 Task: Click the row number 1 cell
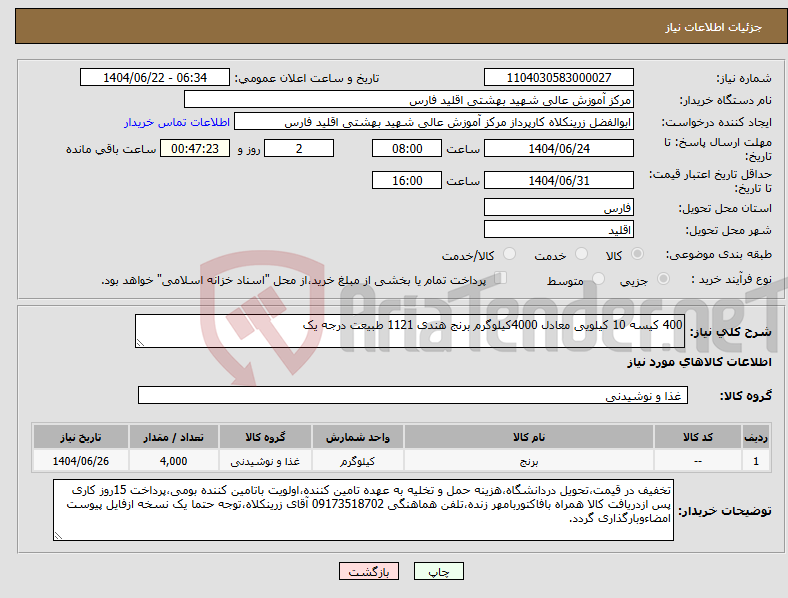(756, 461)
